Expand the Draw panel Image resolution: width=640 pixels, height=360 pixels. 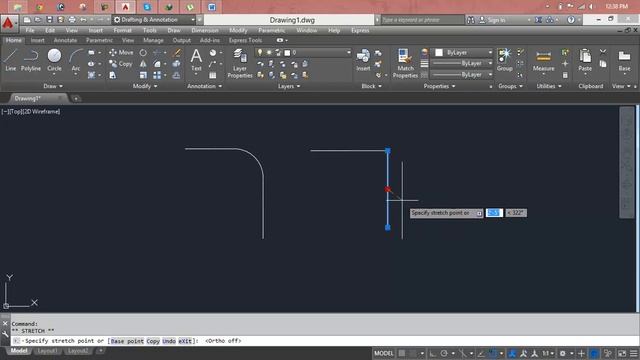[x=53, y=86]
